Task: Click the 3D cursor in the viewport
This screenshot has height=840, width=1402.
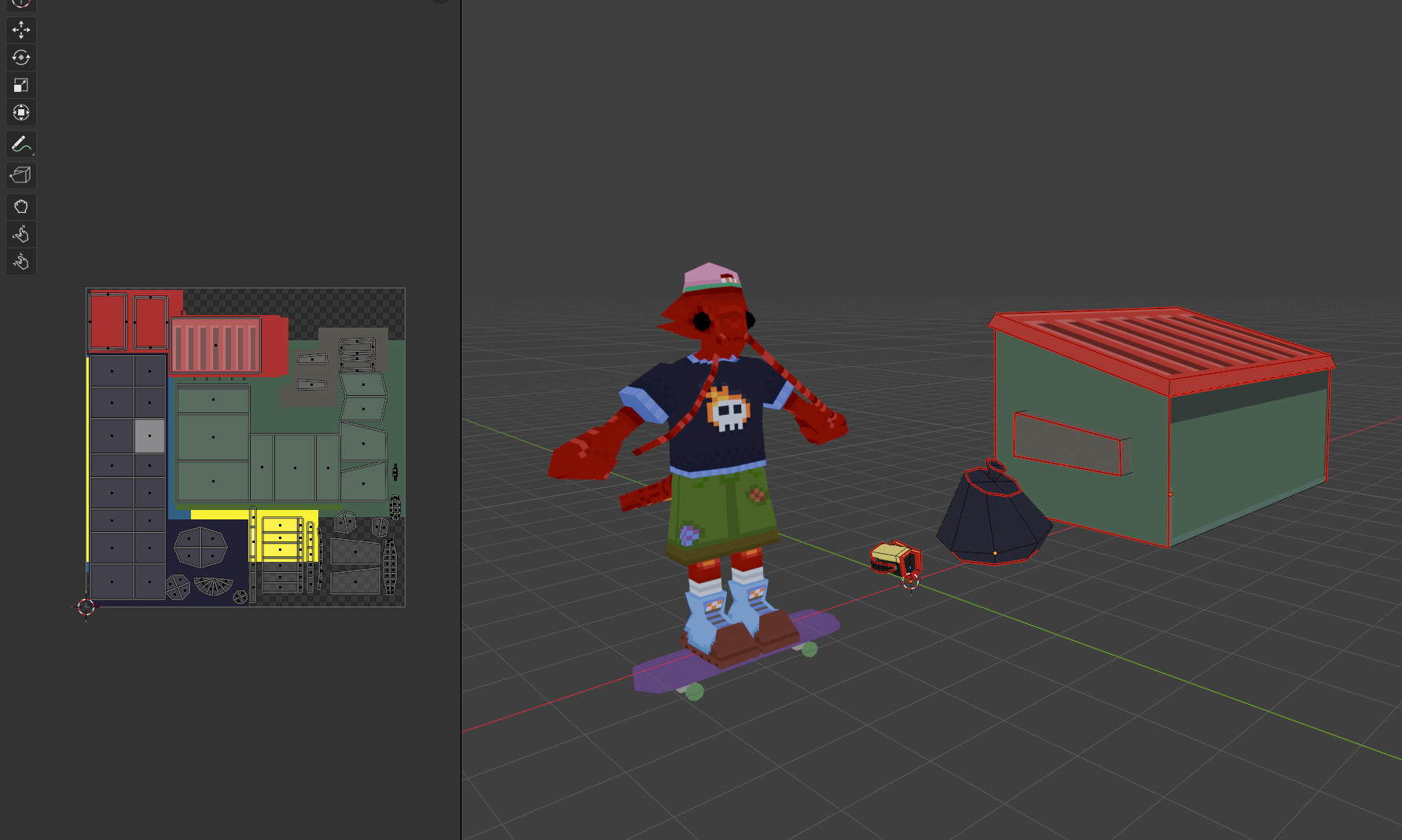Action: pos(910,581)
